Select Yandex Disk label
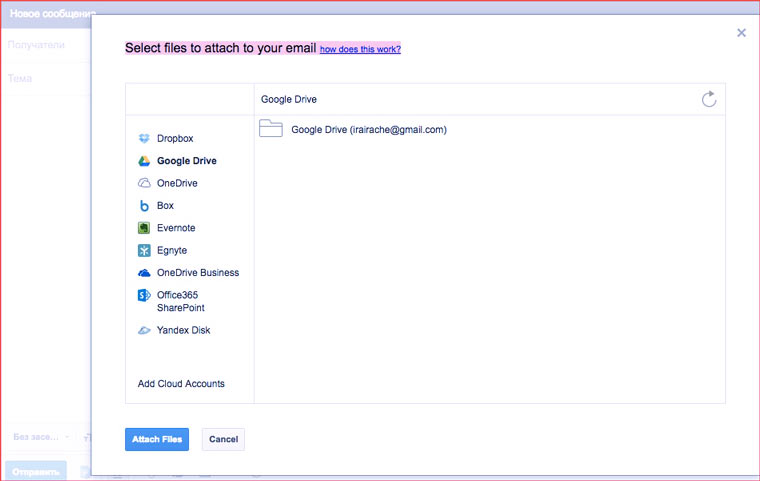 183,331
